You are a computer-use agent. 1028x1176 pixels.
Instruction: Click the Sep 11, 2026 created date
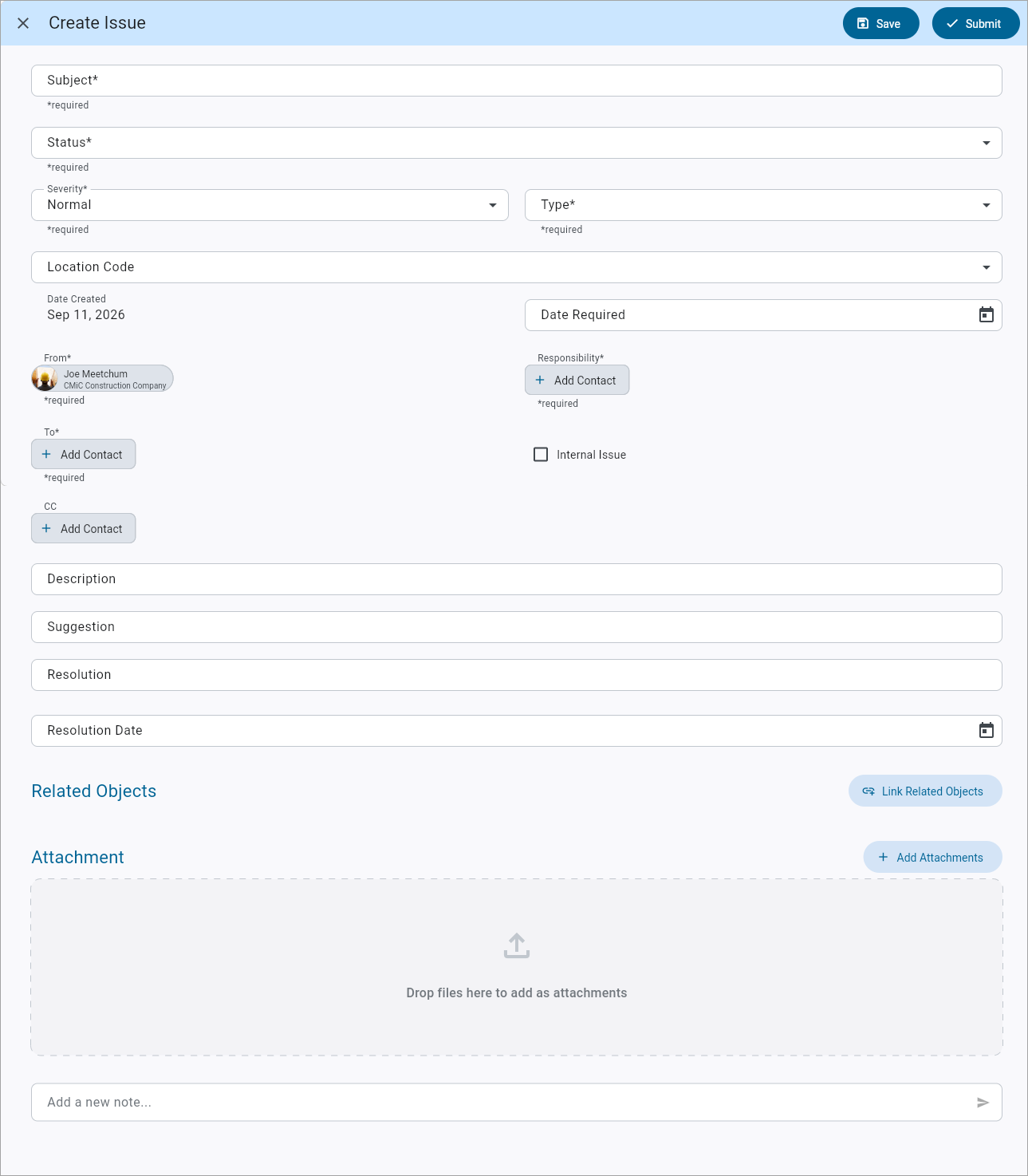click(x=86, y=315)
